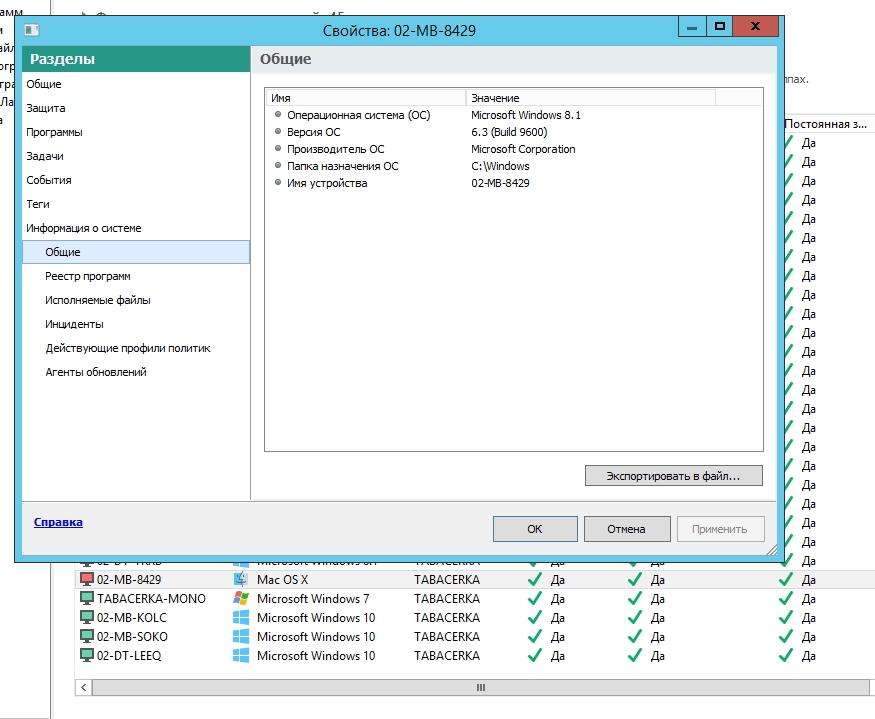Click the computer icon next to 02-DT-LEEQ

tap(86, 655)
